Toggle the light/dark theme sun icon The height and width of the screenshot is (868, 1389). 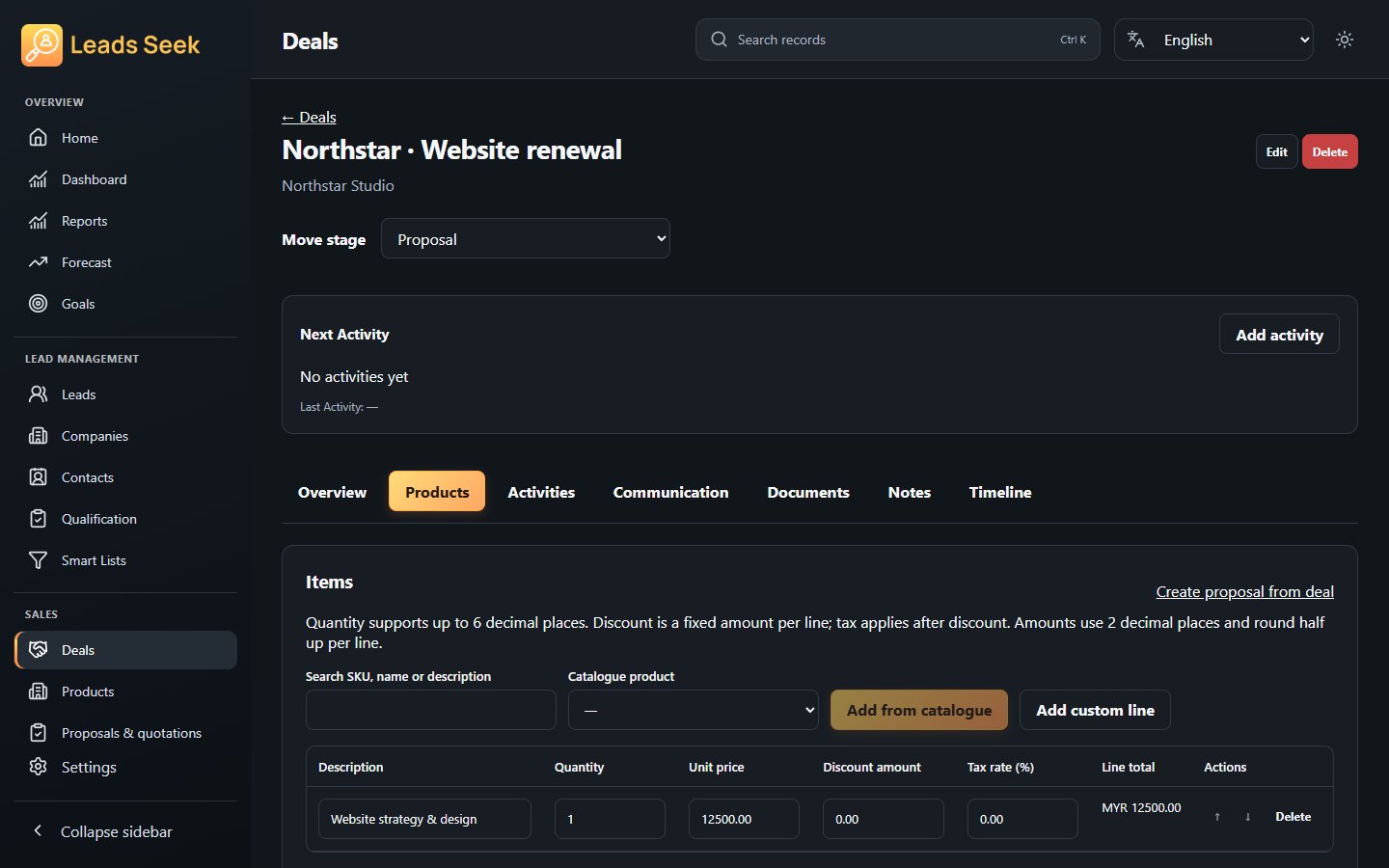point(1345,40)
